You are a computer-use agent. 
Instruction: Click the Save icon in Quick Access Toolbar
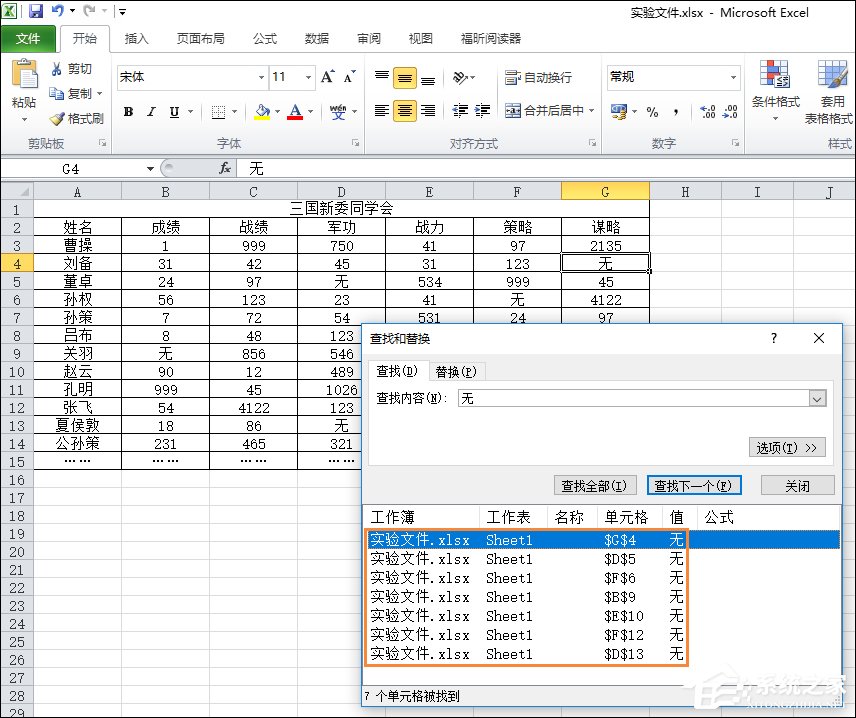click(x=35, y=10)
